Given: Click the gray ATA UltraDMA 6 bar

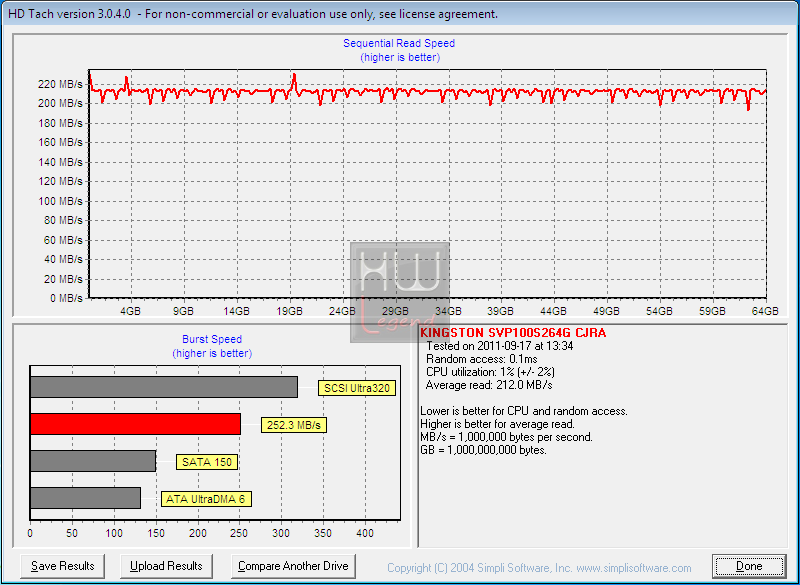Looking at the screenshot, I should (x=85, y=498).
